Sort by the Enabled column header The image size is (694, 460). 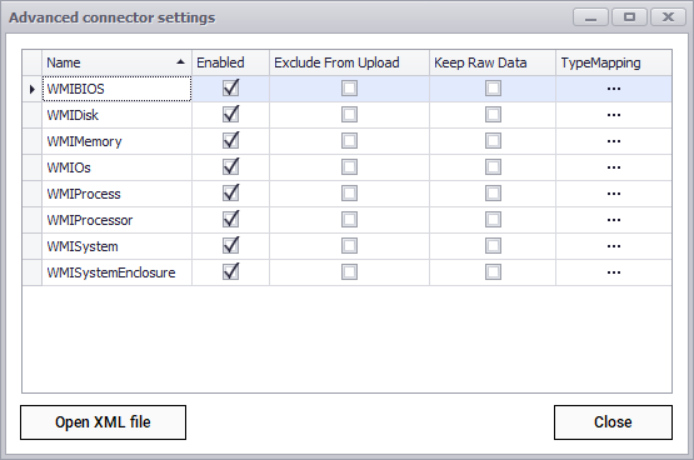click(x=230, y=62)
